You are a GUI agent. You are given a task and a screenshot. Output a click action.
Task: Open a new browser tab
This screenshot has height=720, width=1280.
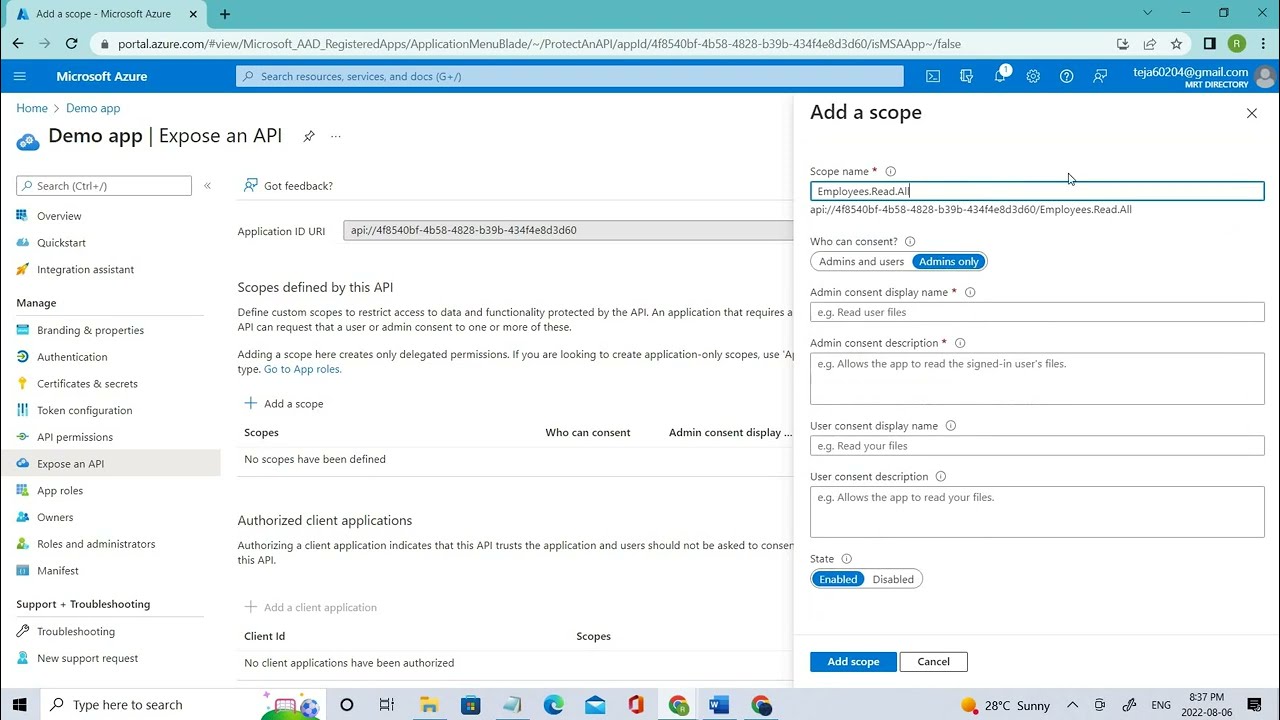225,14
